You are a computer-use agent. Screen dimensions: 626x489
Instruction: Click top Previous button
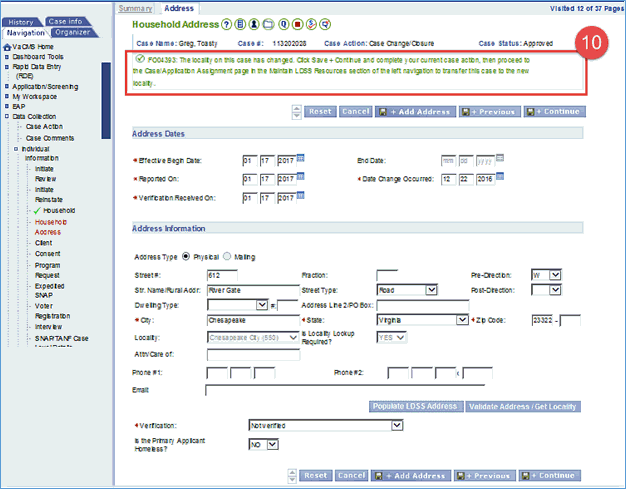click(490, 112)
